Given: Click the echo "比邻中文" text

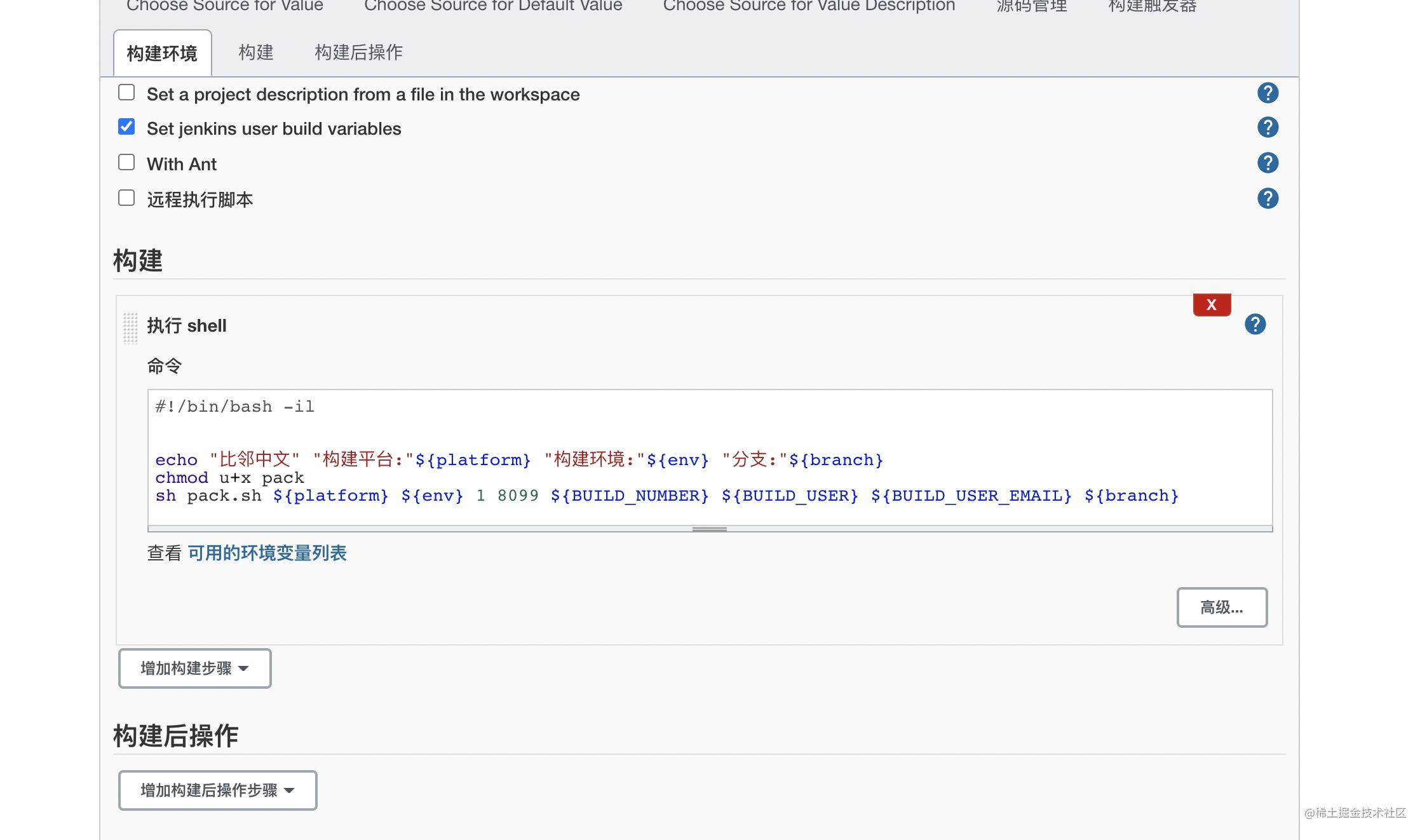Looking at the screenshot, I should (x=227, y=459).
